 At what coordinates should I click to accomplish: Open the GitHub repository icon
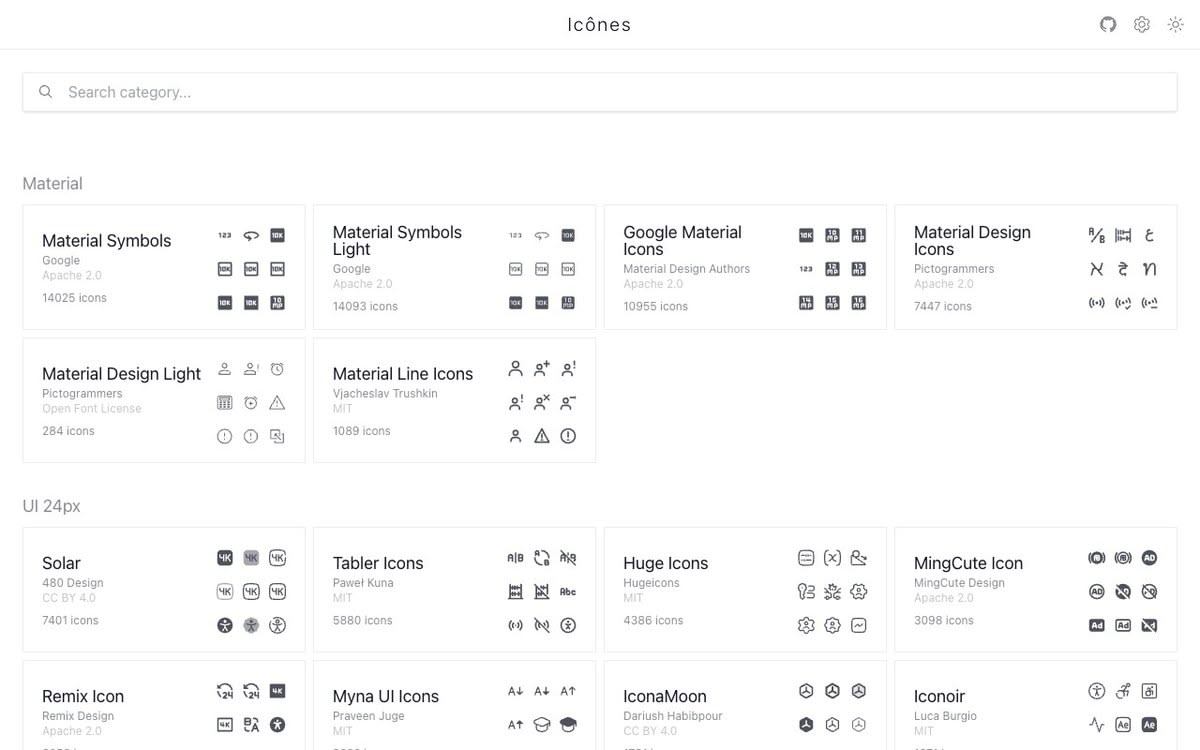[1108, 24]
